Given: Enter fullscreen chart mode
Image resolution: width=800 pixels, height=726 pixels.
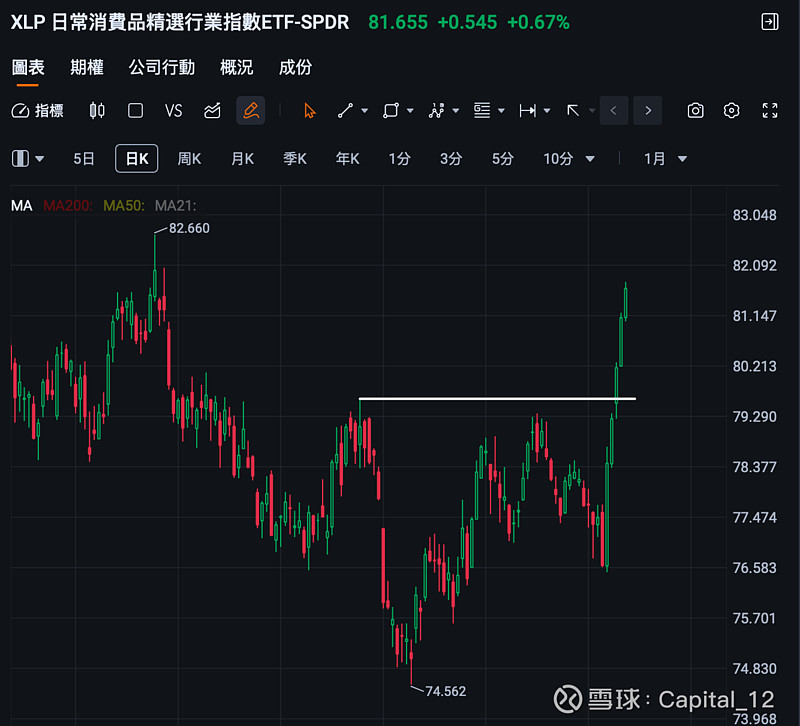Looking at the screenshot, I should 769,111.
